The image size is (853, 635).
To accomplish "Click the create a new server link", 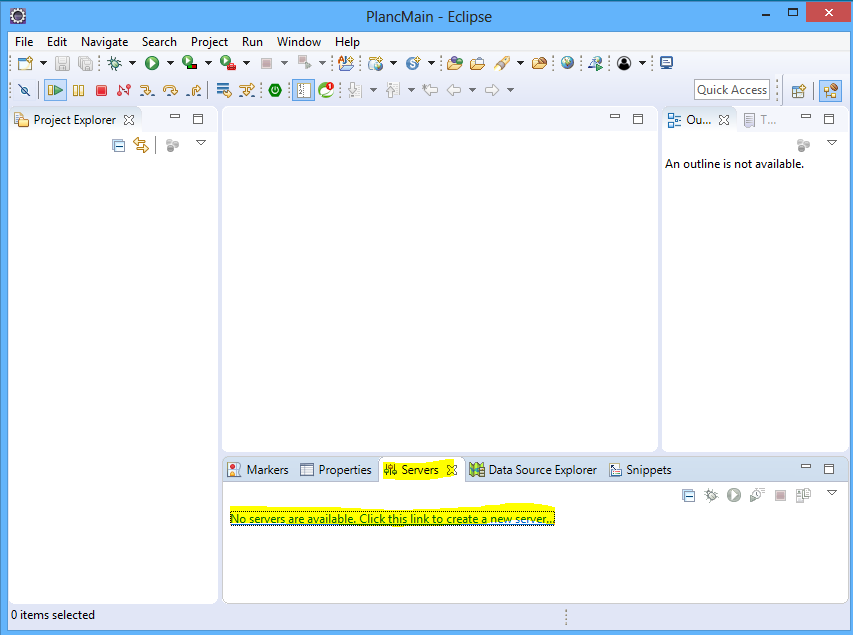I will pyautogui.click(x=391, y=518).
